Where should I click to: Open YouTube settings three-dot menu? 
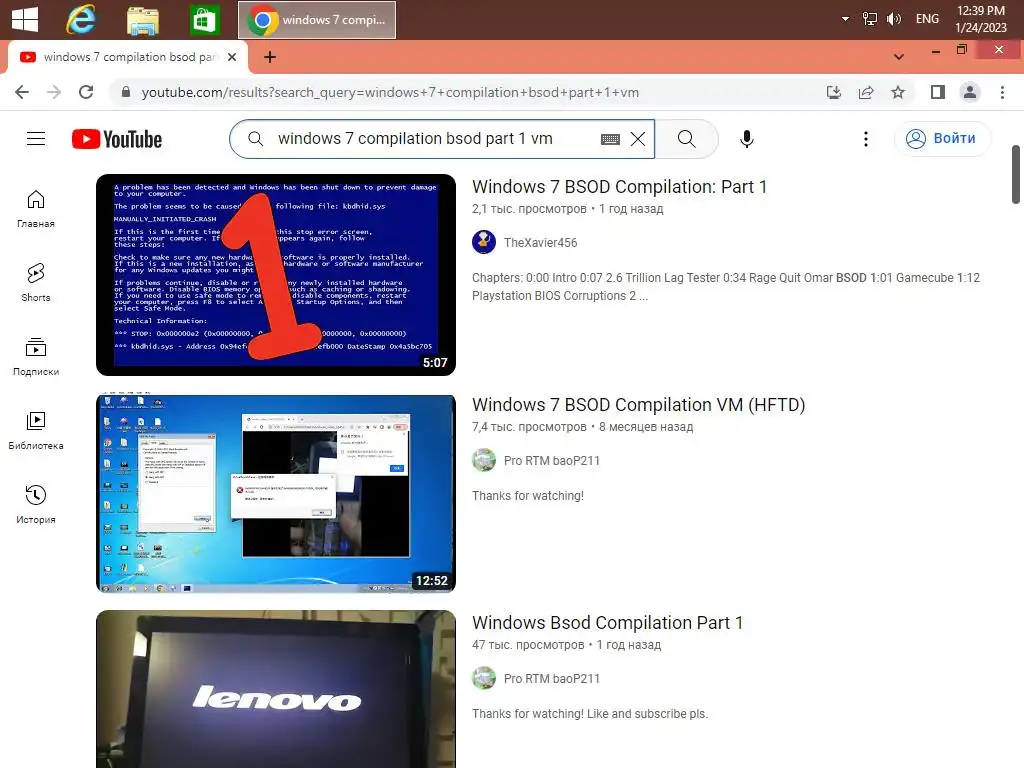coord(865,138)
